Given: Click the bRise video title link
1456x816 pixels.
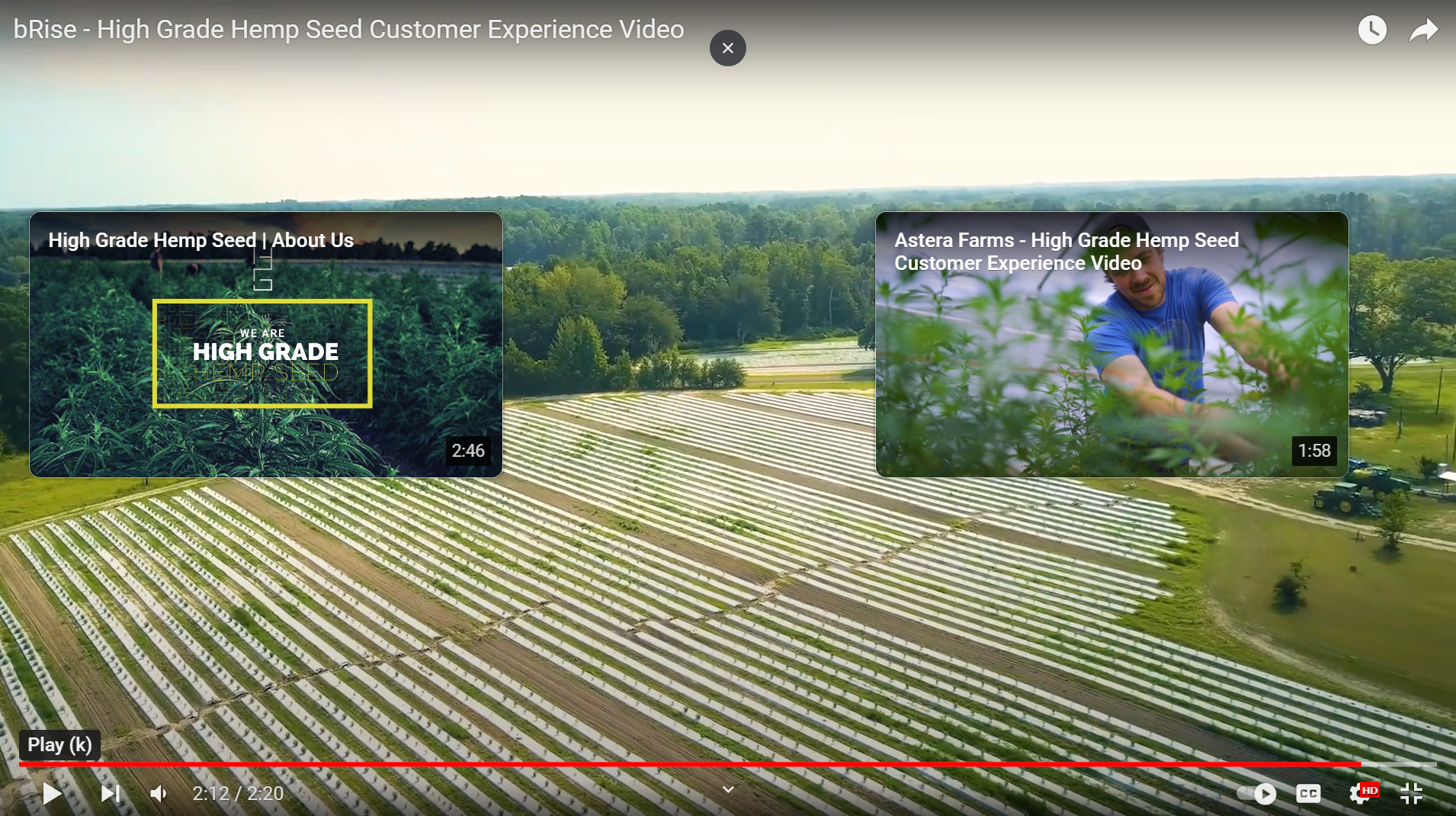Looking at the screenshot, I should [349, 30].
